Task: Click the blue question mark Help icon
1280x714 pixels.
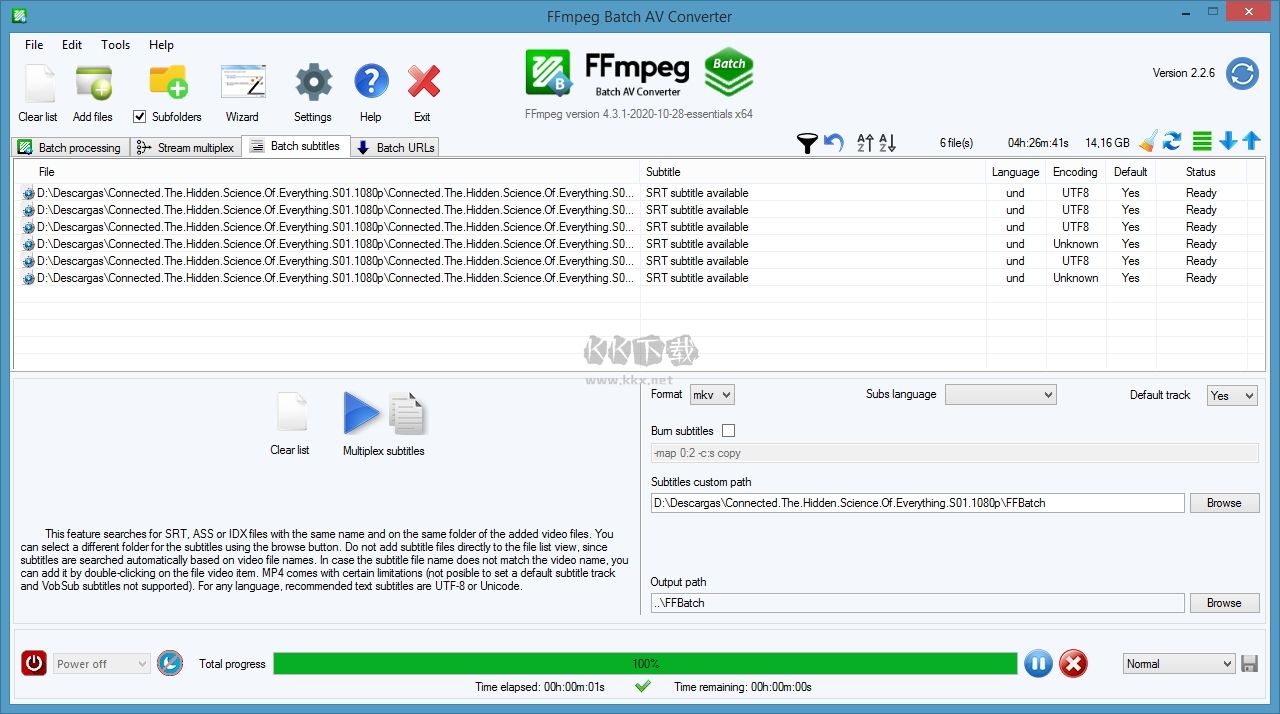Action: (371, 82)
